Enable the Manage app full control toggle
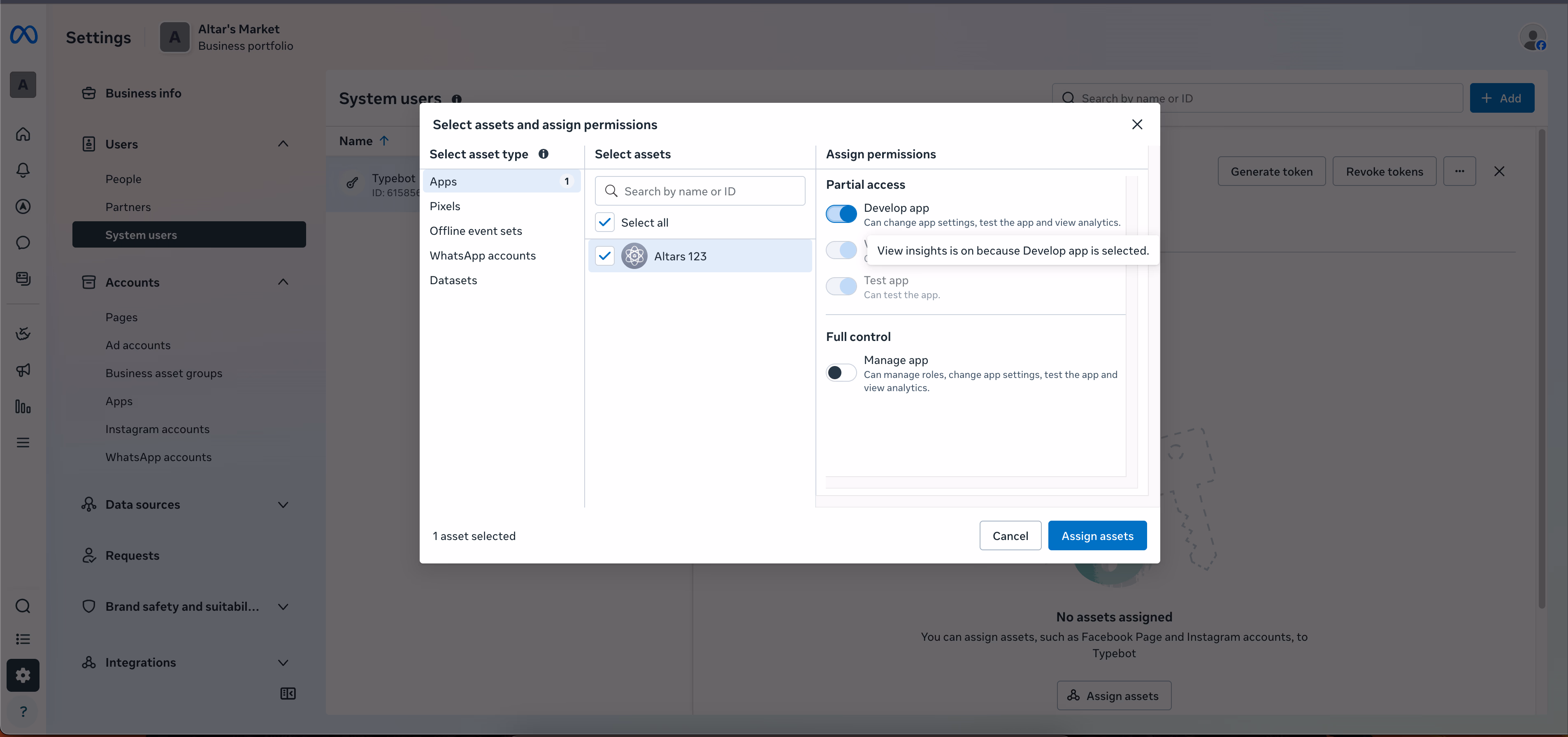Viewport: 1568px width, 737px height. pos(841,373)
